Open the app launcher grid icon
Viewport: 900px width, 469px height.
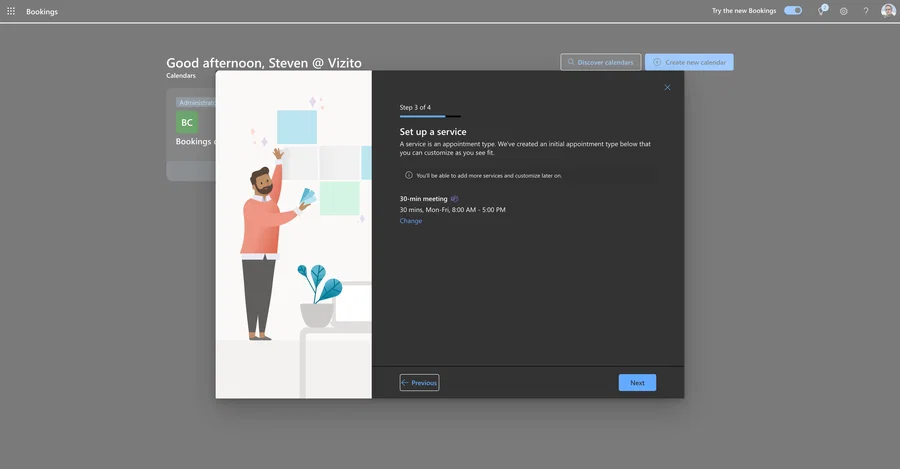[x=11, y=11]
